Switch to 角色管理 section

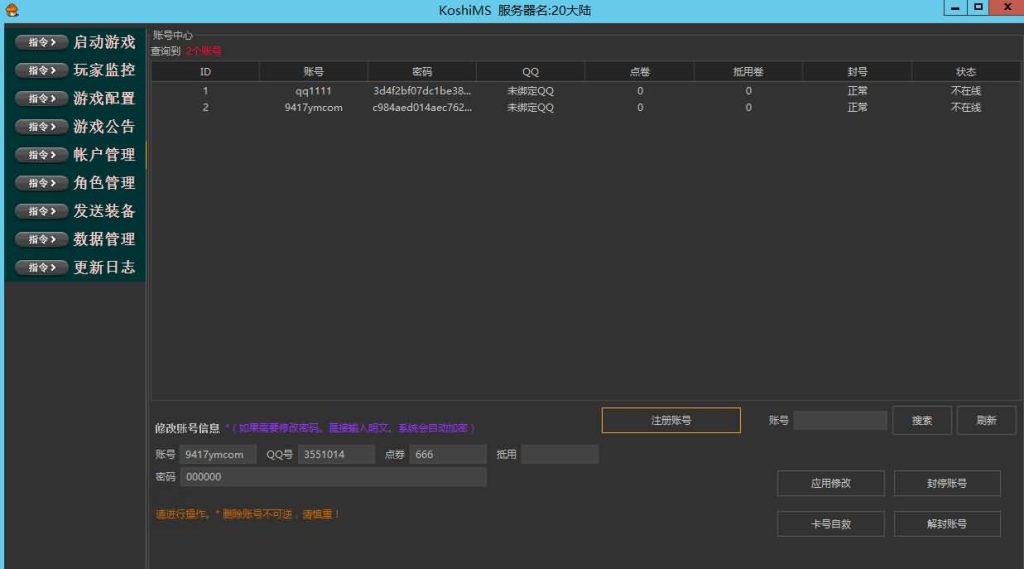104,183
